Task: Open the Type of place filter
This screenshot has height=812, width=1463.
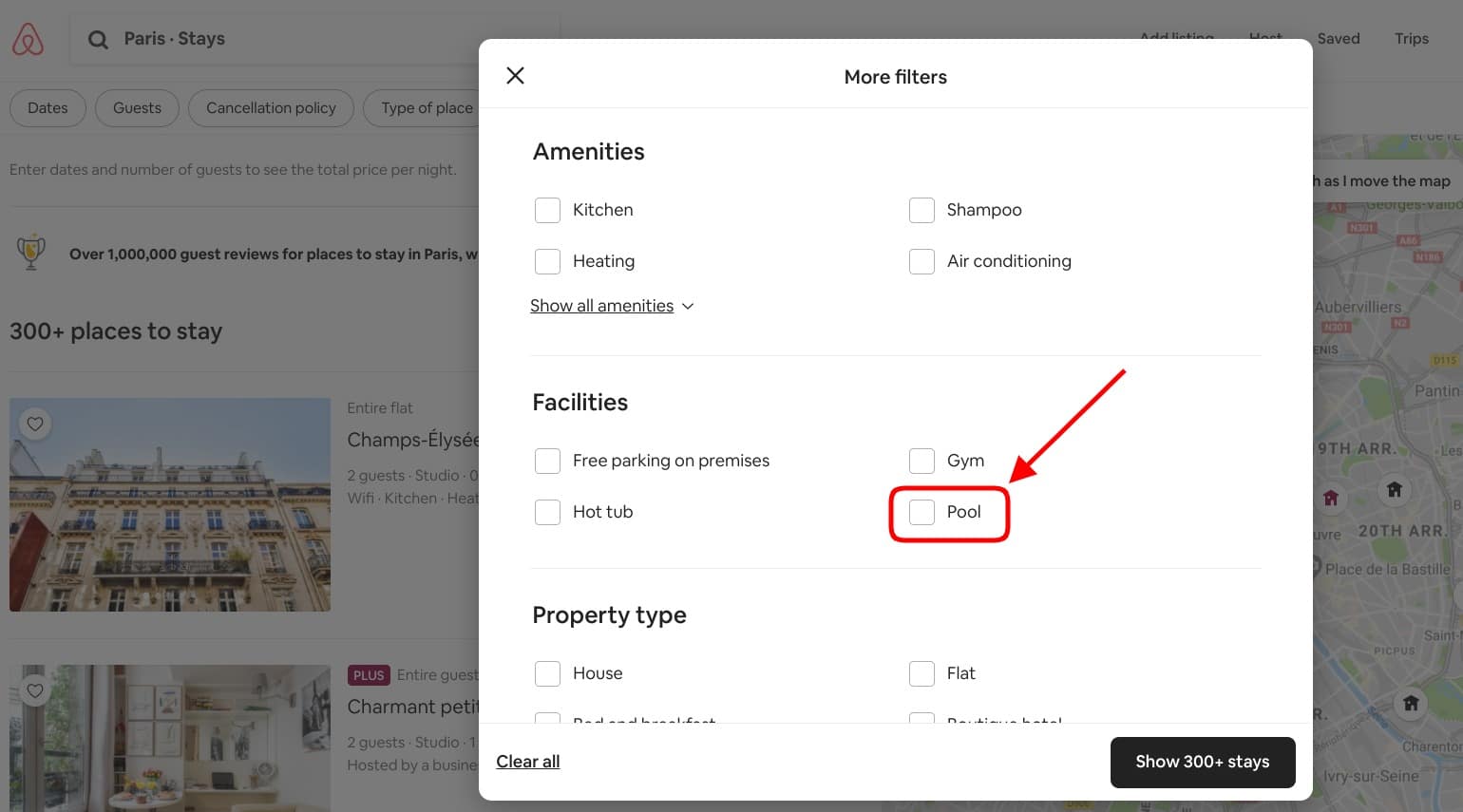Action: point(426,107)
